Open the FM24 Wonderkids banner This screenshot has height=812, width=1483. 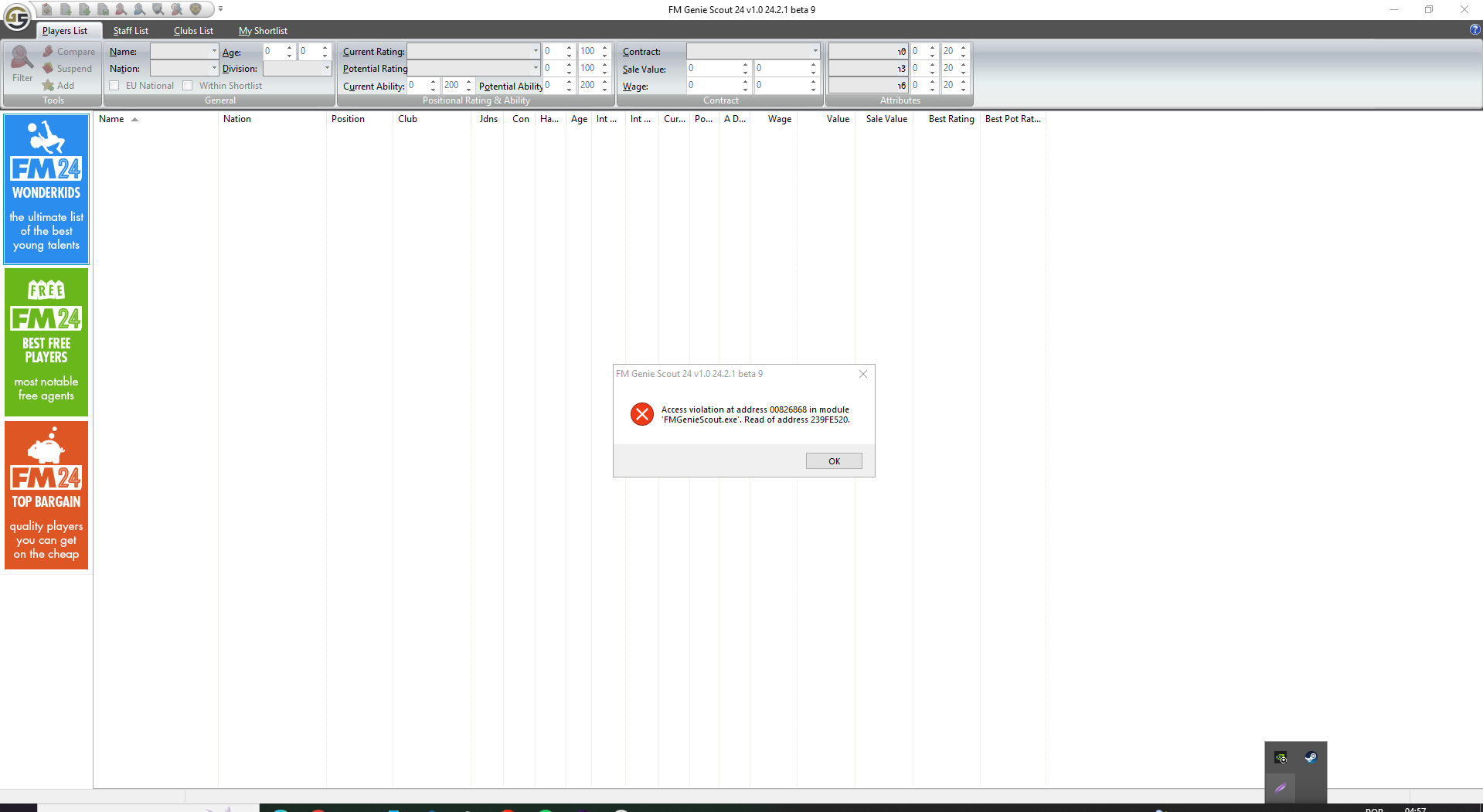tap(46, 189)
